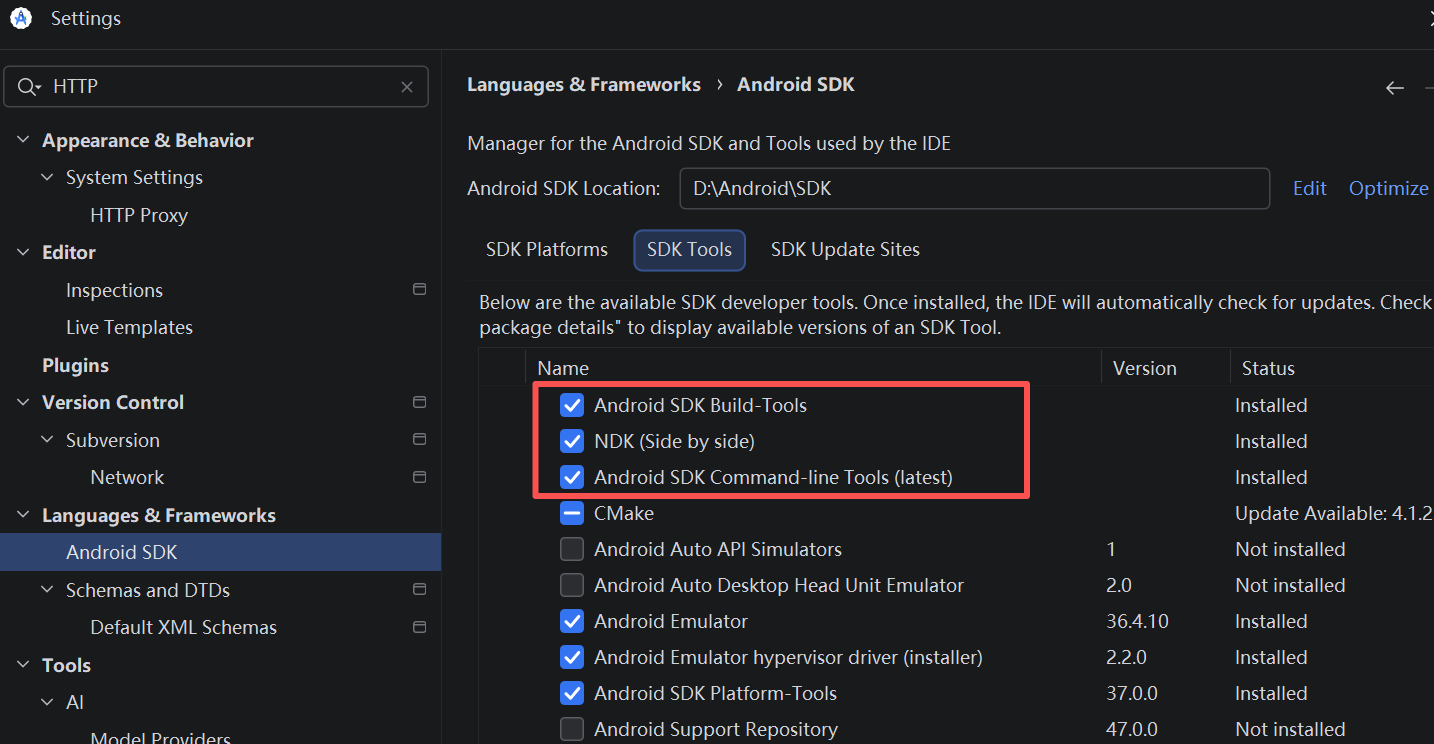
Task: Collapse the Editor section
Action: point(23,252)
